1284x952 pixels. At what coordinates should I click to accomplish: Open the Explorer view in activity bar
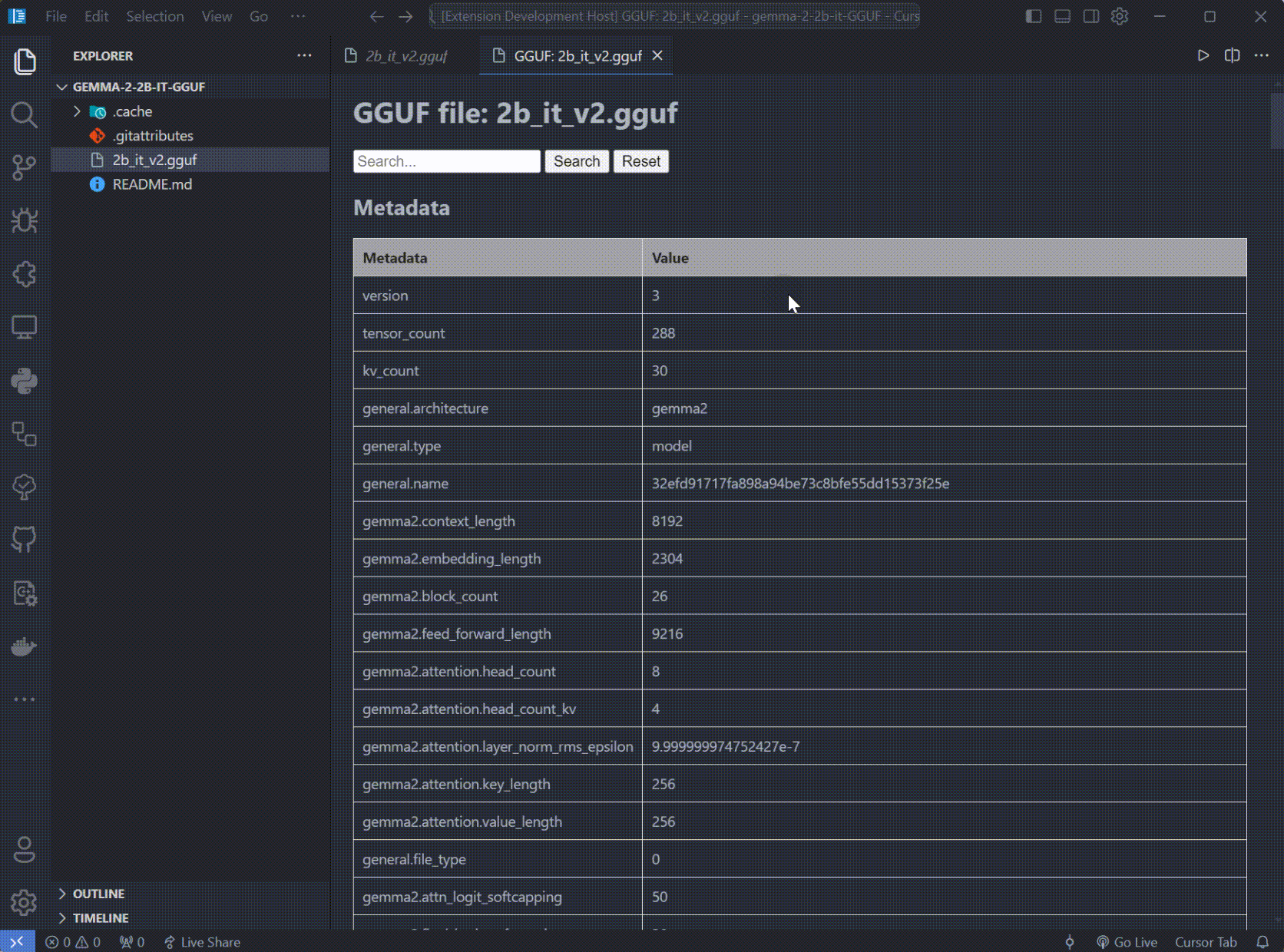[25, 61]
